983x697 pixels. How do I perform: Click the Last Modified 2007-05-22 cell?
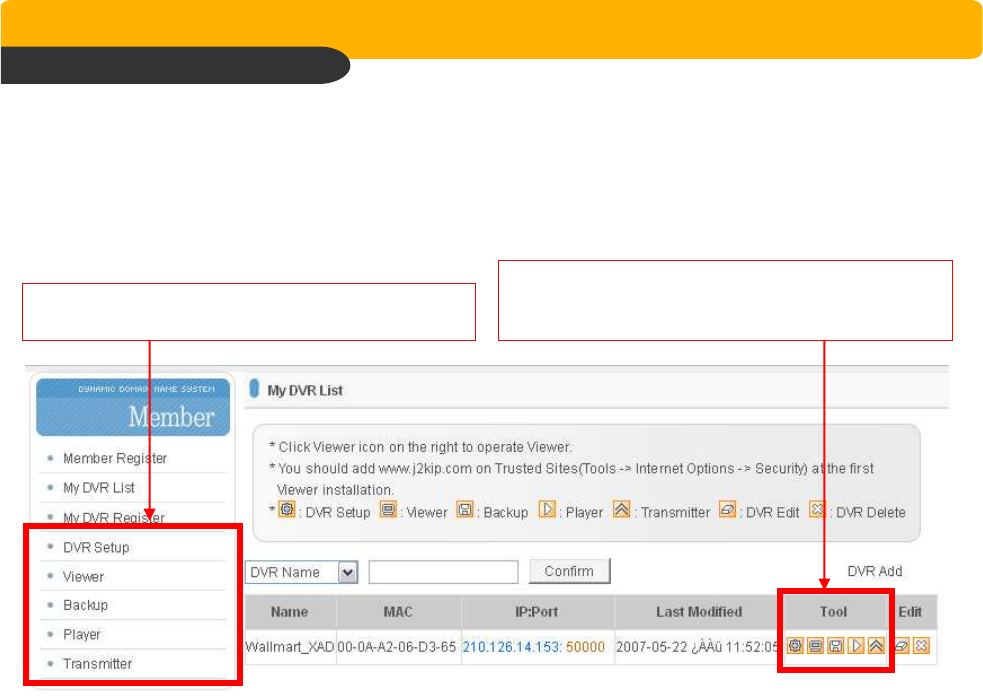click(697, 647)
